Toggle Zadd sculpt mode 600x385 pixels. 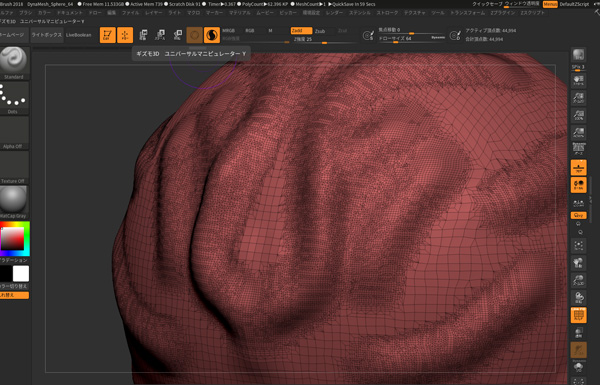point(301,31)
